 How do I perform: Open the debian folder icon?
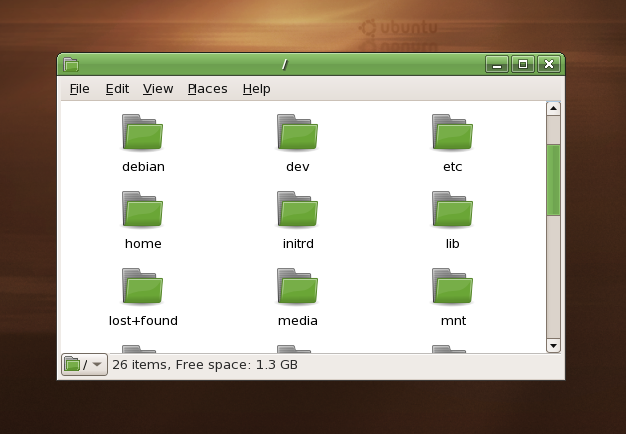click(x=143, y=132)
